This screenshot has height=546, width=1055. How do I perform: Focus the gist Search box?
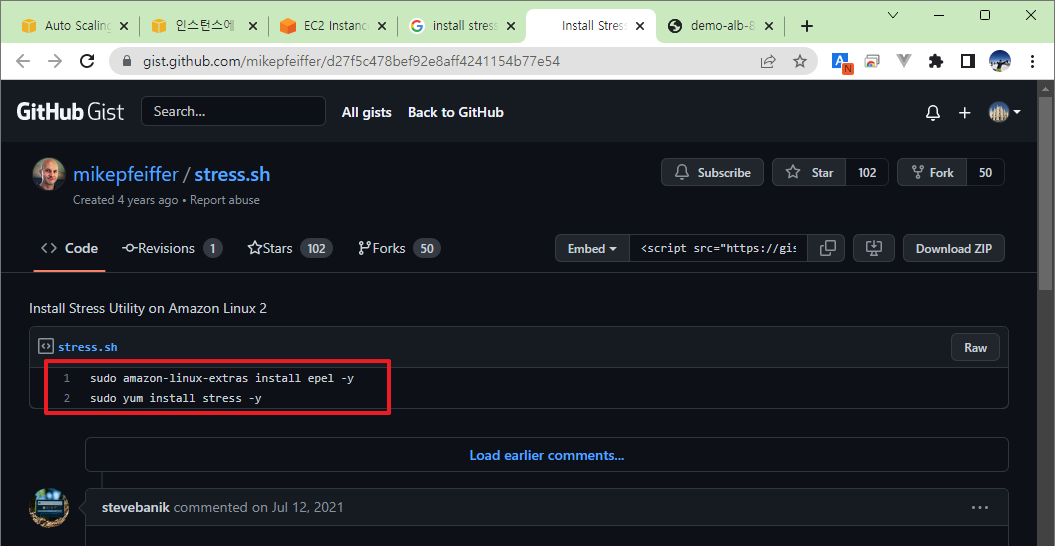(233, 111)
